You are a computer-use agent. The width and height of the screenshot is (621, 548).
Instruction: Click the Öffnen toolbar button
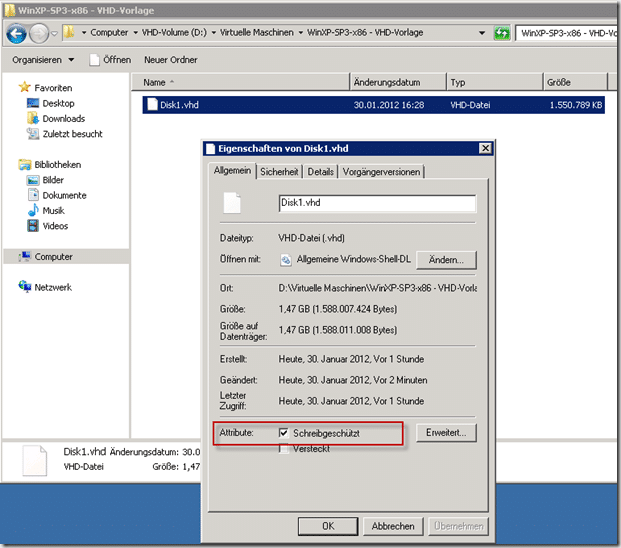(110, 60)
